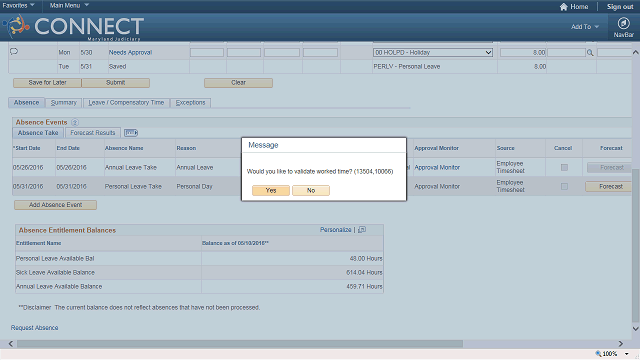Click the 8.00 quantity field on Mon row

tap(523, 52)
